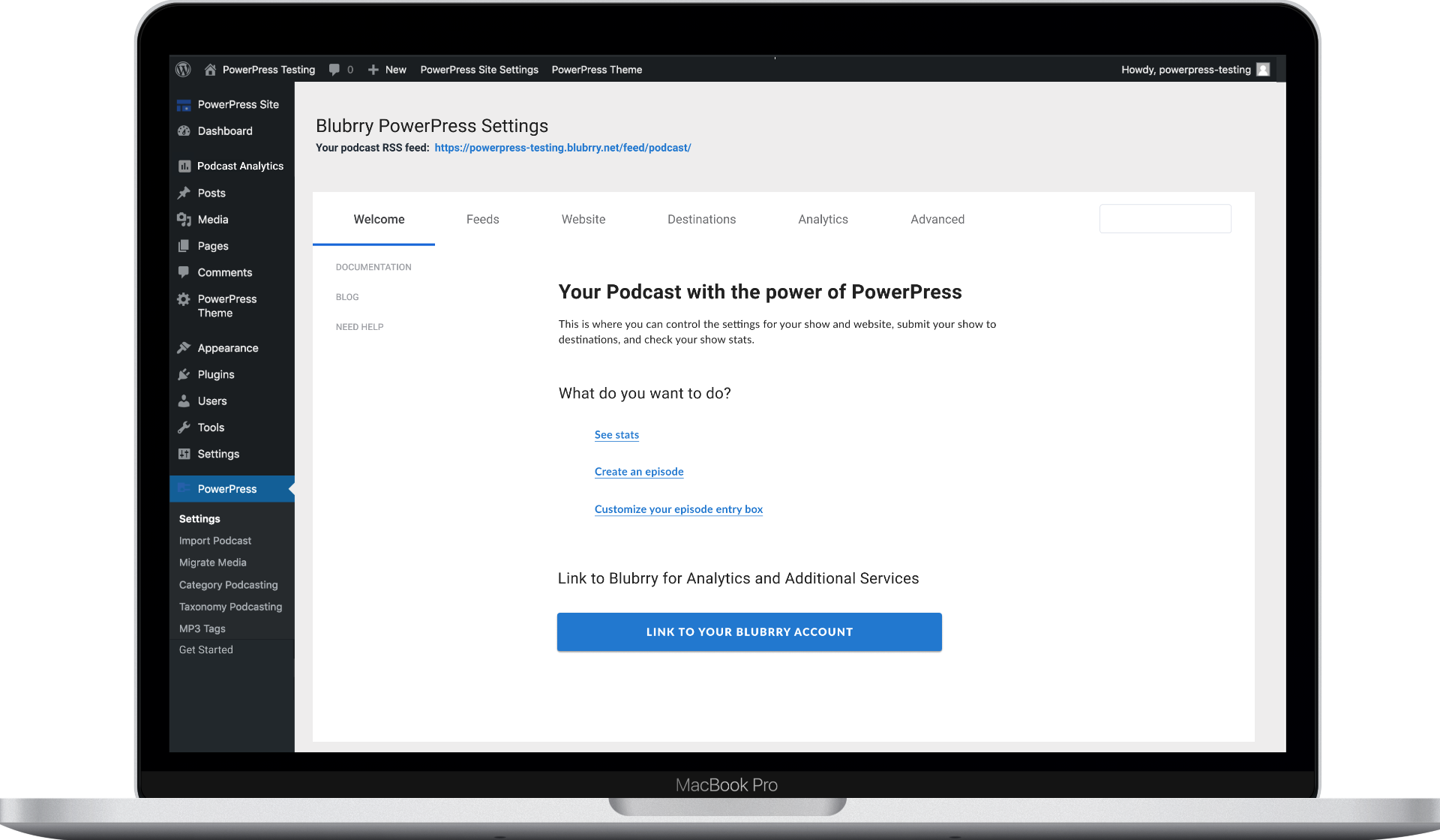Click the Posts pushpin icon
The image size is (1440, 840).
click(x=184, y=193)
